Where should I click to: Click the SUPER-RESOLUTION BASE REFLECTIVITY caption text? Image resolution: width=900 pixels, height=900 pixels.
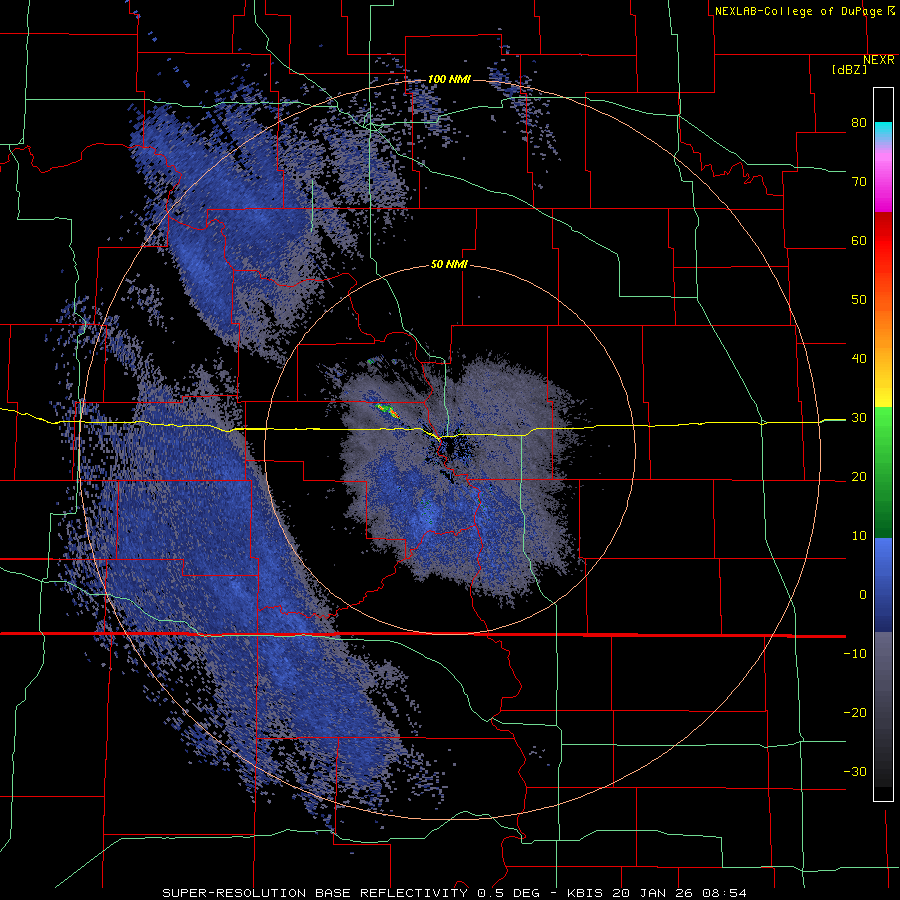315,893
